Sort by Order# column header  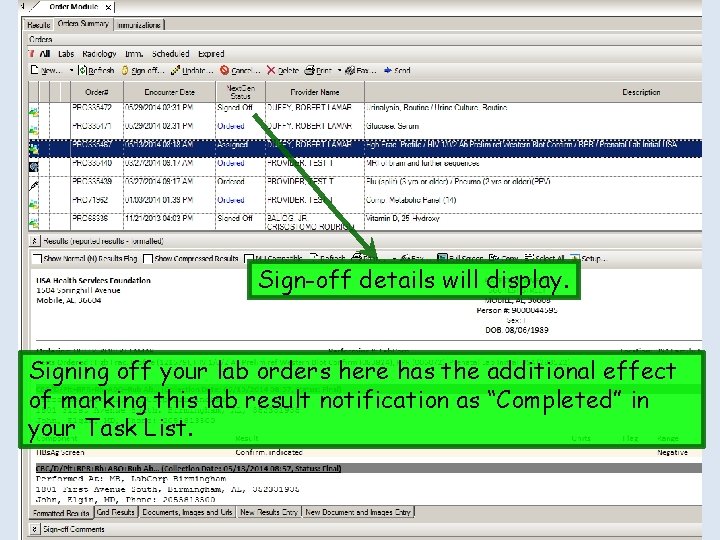pyautogui.click(x=97, y=92)
